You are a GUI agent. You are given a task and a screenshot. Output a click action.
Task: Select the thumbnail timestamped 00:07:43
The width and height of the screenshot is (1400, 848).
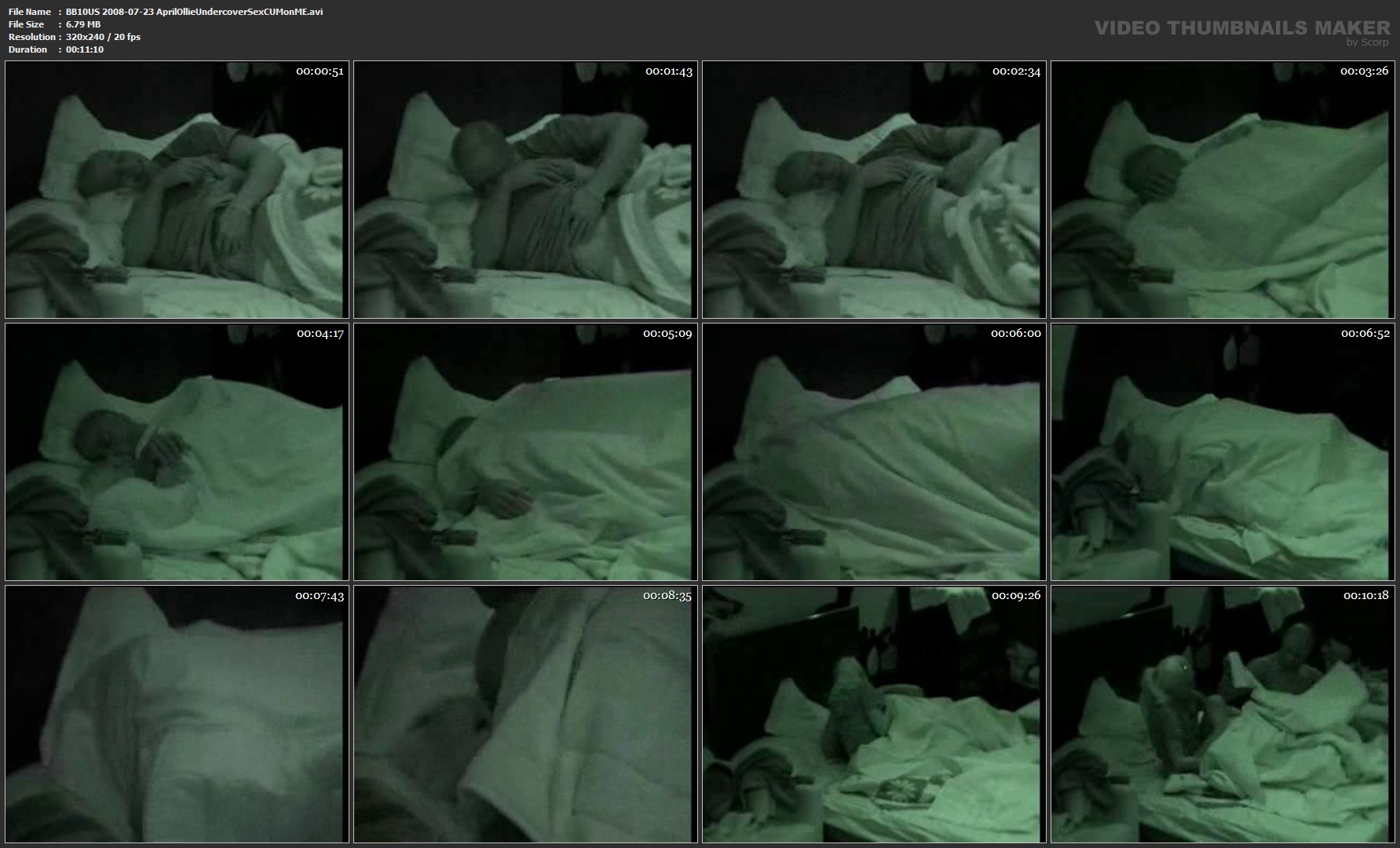tap(177, 714)
